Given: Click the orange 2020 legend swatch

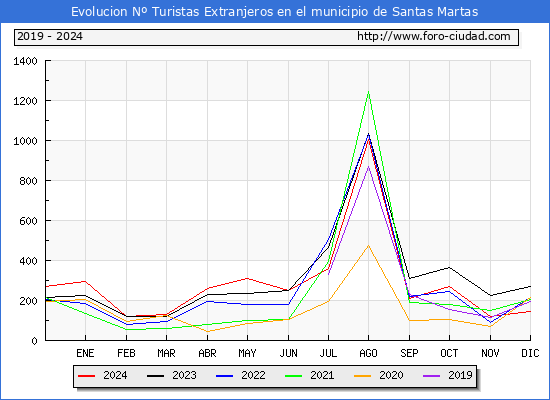Looking at the screenshot, I should click(363, 376).
